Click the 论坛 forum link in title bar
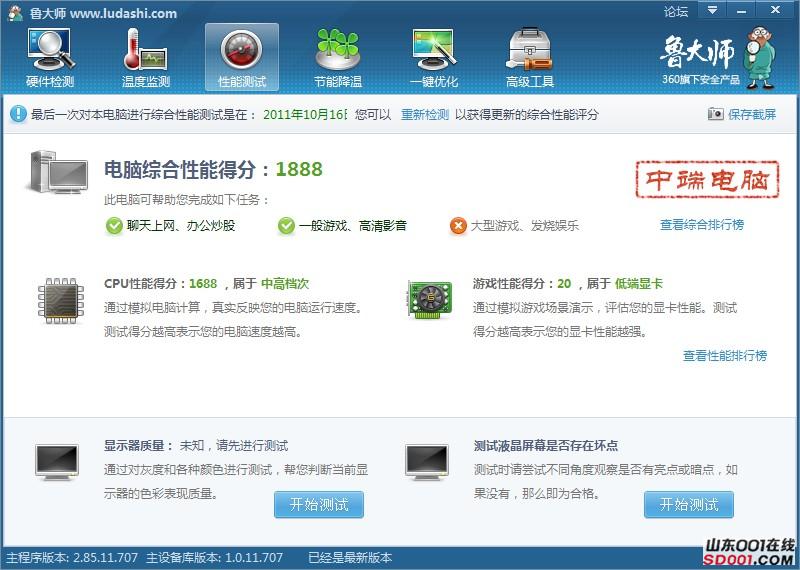Screen dimensions: 800x570 pyautogui.click(x=676, y=12)
